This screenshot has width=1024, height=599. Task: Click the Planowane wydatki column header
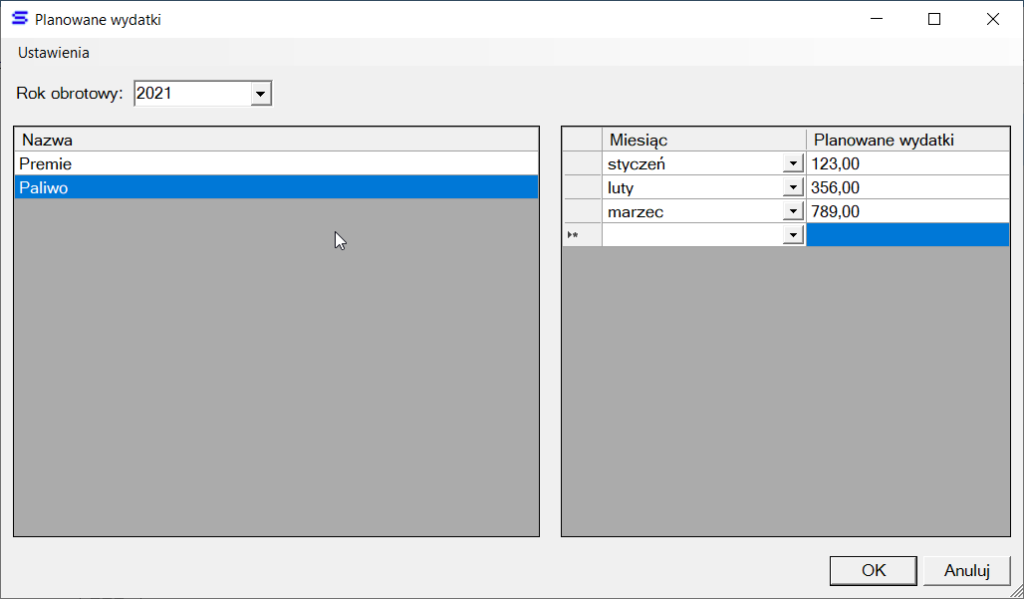(x=906, y=140)
